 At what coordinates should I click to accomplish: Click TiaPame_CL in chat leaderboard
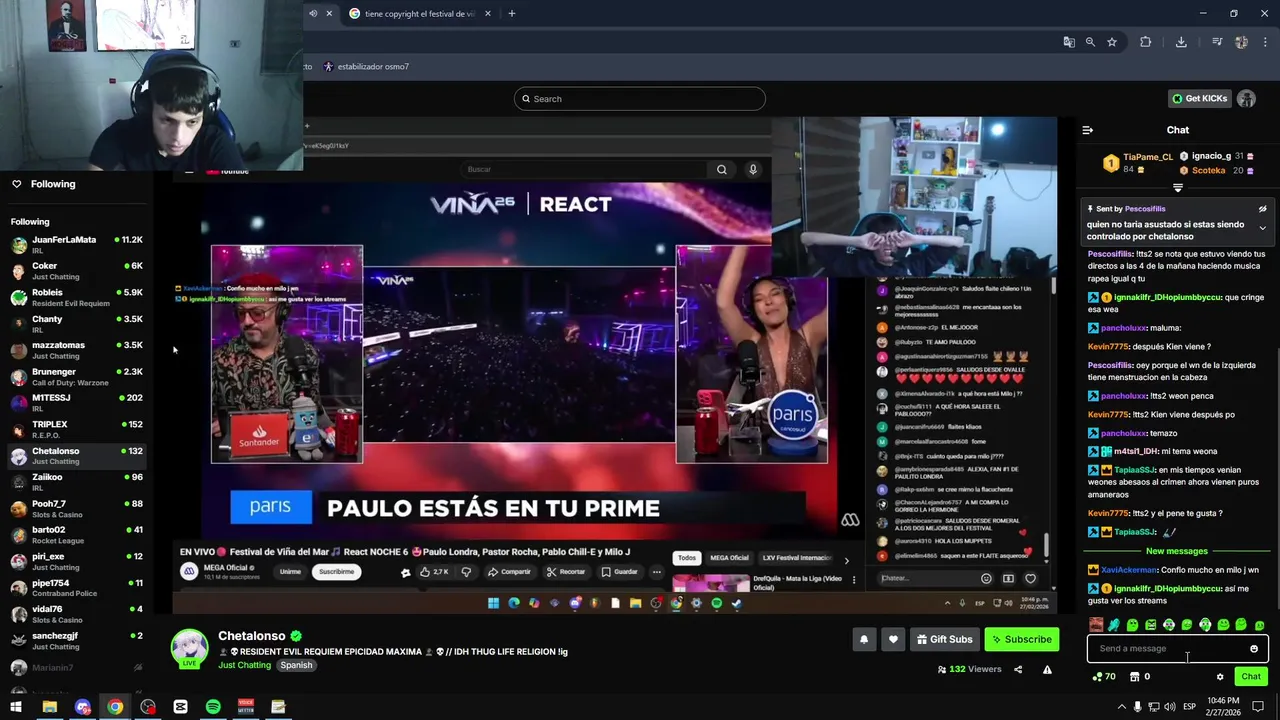coord(1147,157)
